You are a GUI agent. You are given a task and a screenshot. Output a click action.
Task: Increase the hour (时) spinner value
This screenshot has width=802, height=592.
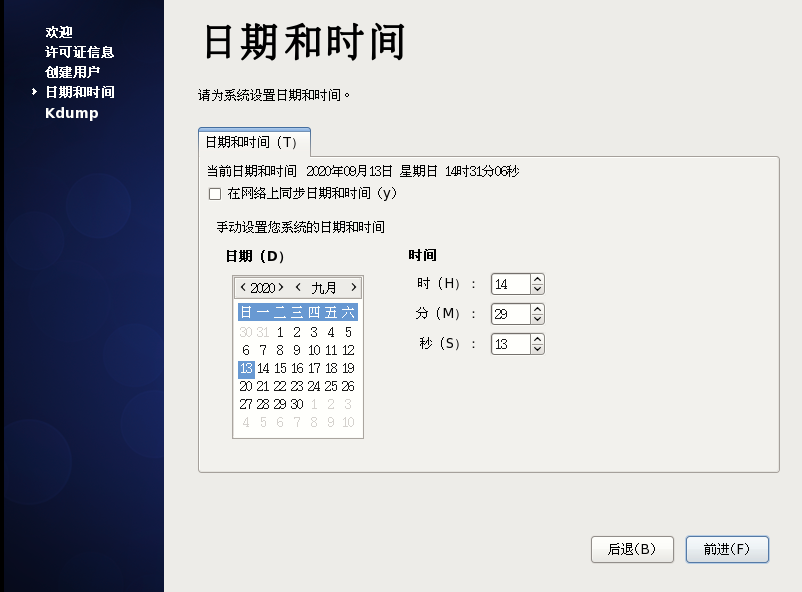537,279
